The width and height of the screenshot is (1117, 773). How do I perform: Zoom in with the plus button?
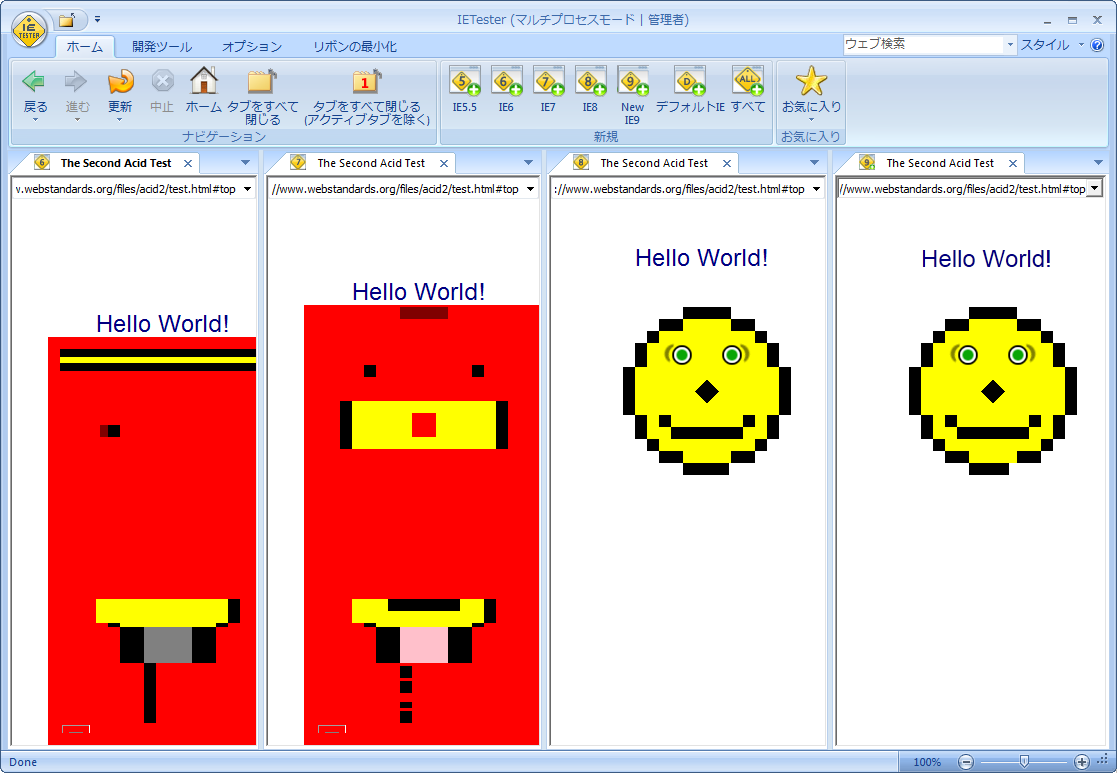click(1081, 762)
